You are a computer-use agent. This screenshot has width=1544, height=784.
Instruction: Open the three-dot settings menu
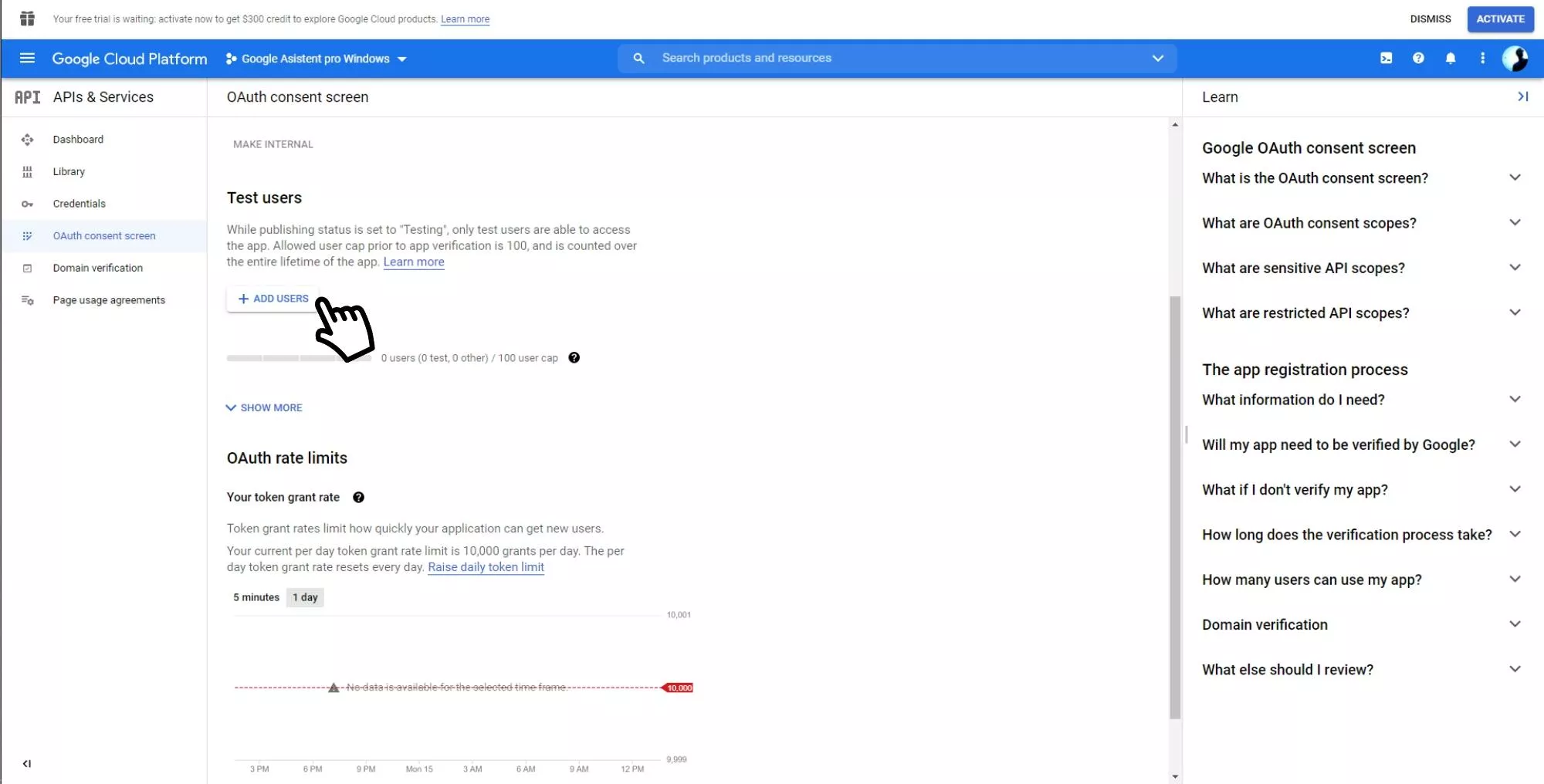pyautogui.click(x=1482, y=58)
